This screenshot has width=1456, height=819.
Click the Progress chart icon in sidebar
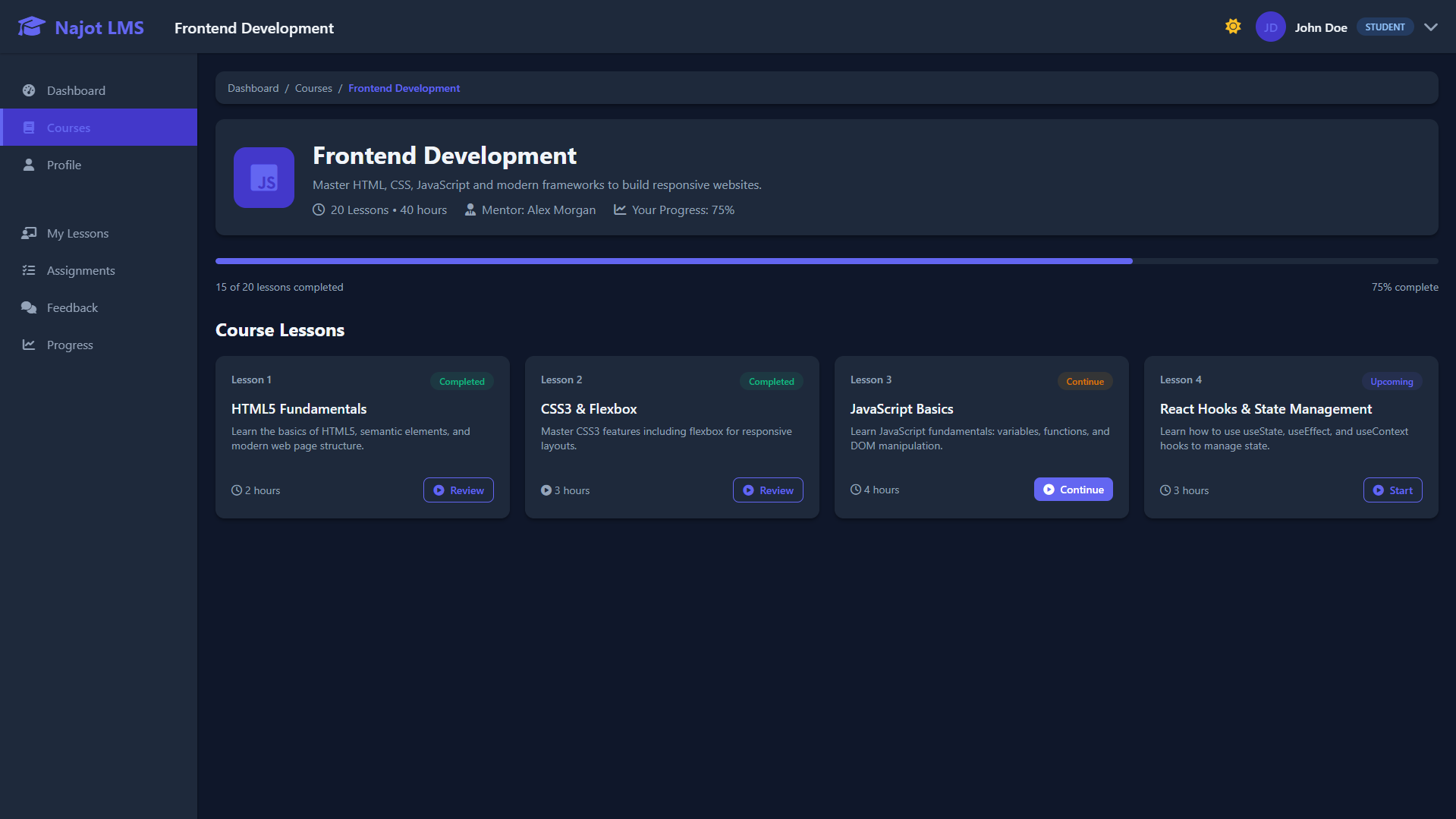tap(29, 345)
